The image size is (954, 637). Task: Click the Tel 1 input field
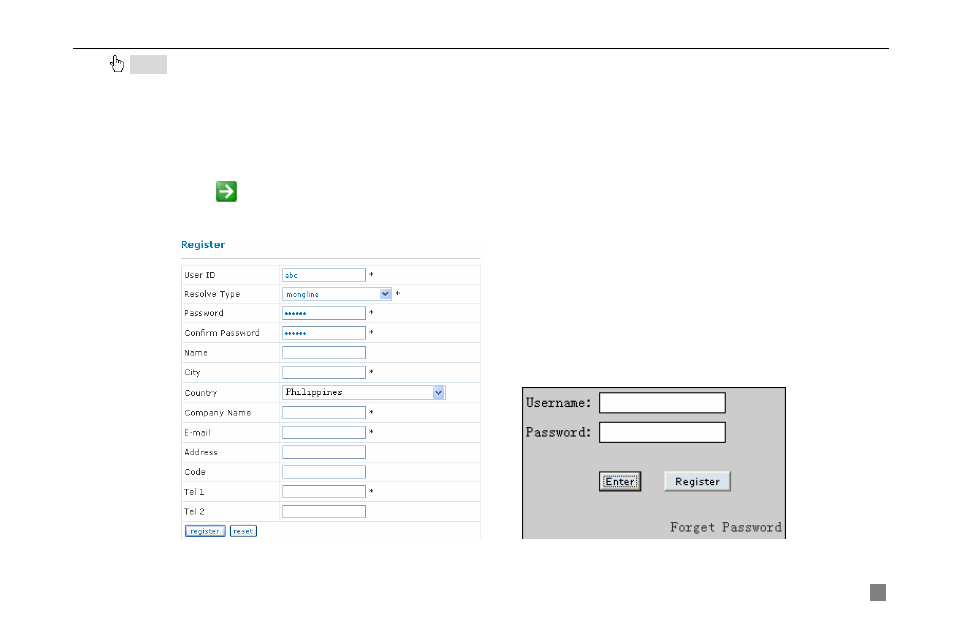[x=324, y=491]
